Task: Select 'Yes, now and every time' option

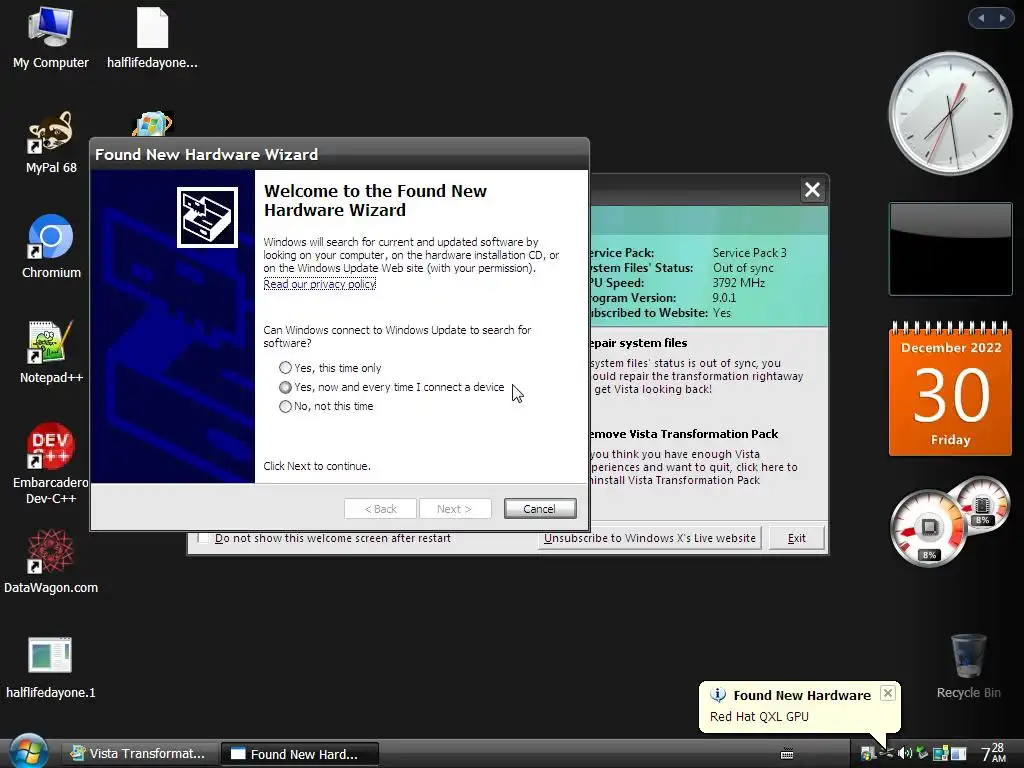Action: (x=392, y=387)
